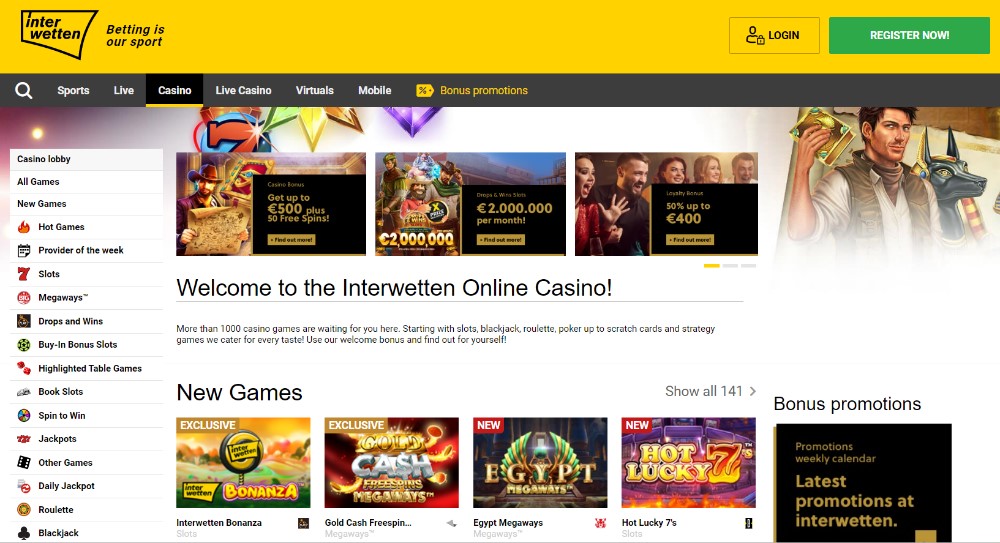The height and width of the screenshot is (543, 1000).
Task: Open Casino lobby in the sidebar
Action: [87, 159]
